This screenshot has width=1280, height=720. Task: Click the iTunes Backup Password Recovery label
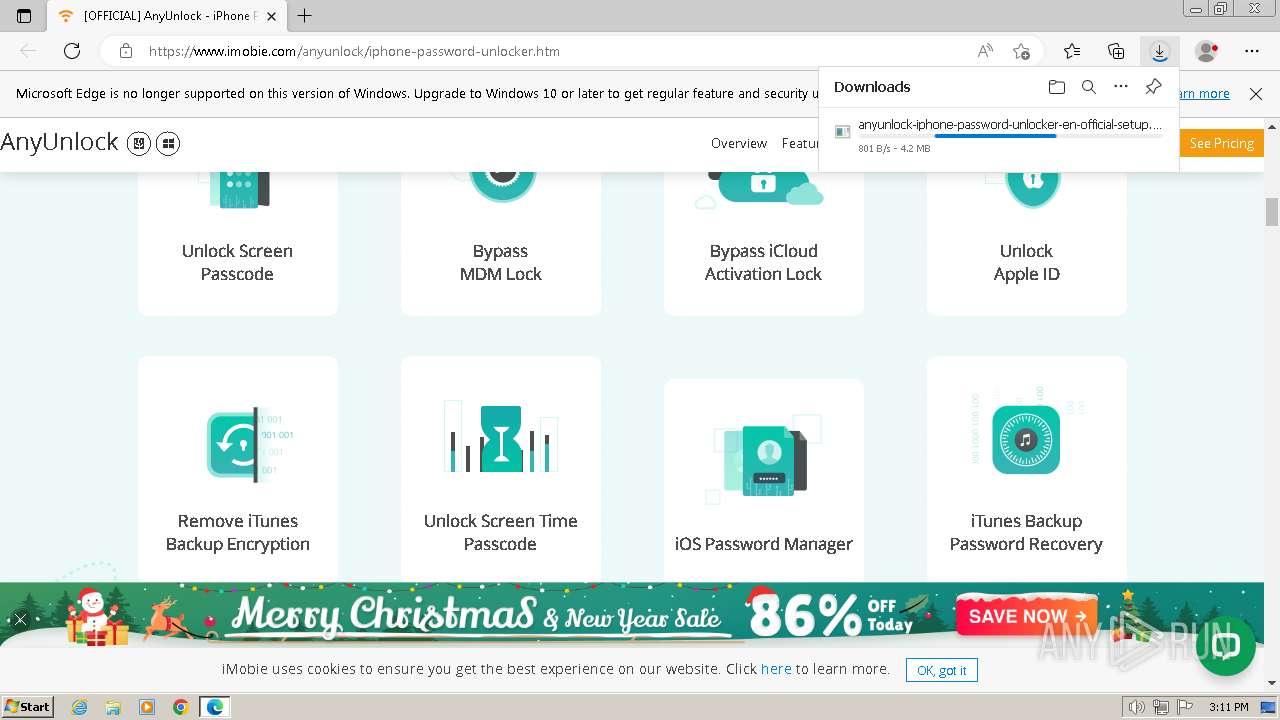pos(1026,532)
